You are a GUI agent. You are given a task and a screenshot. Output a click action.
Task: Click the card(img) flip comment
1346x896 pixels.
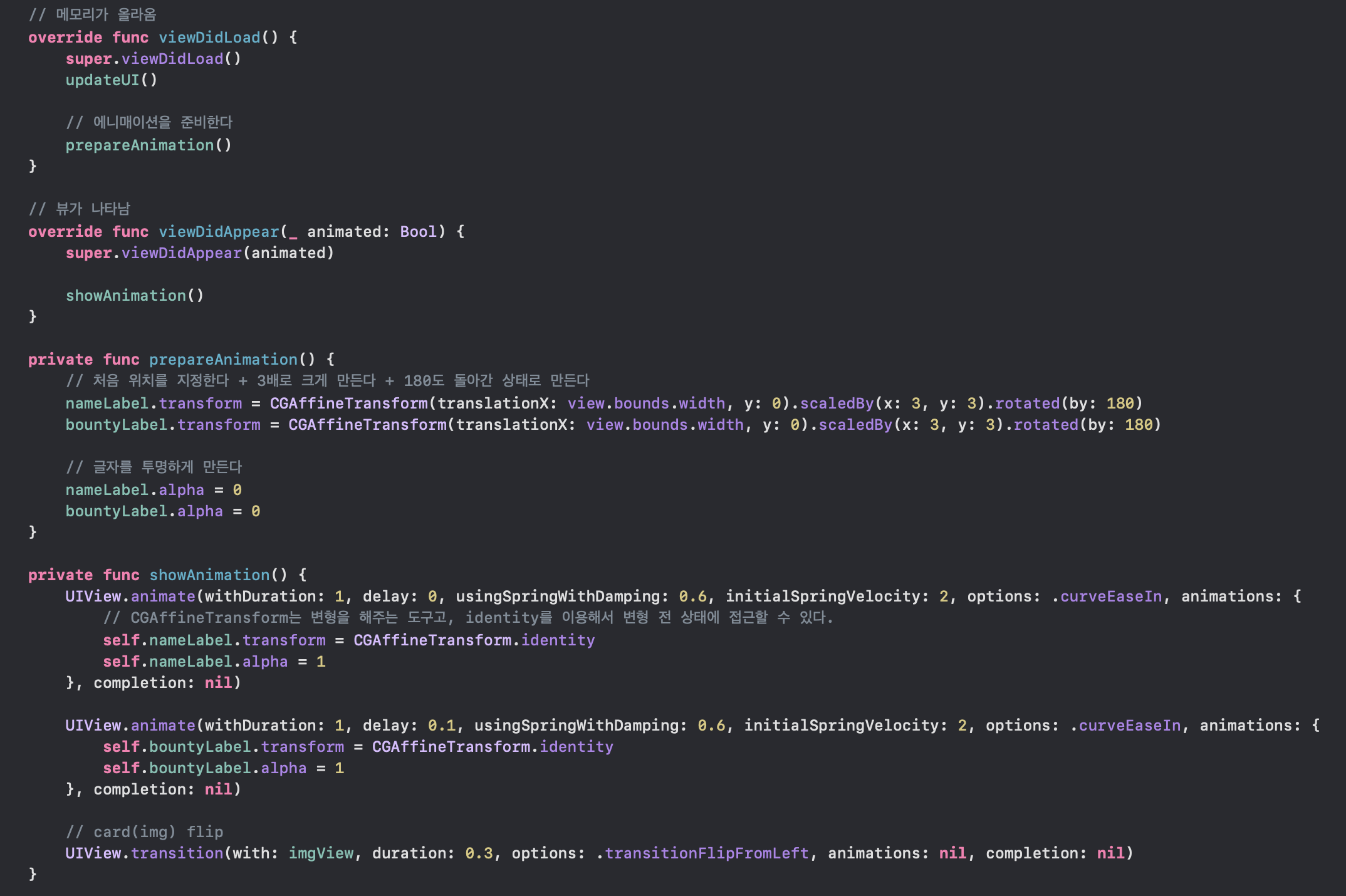tap(144, 832)
